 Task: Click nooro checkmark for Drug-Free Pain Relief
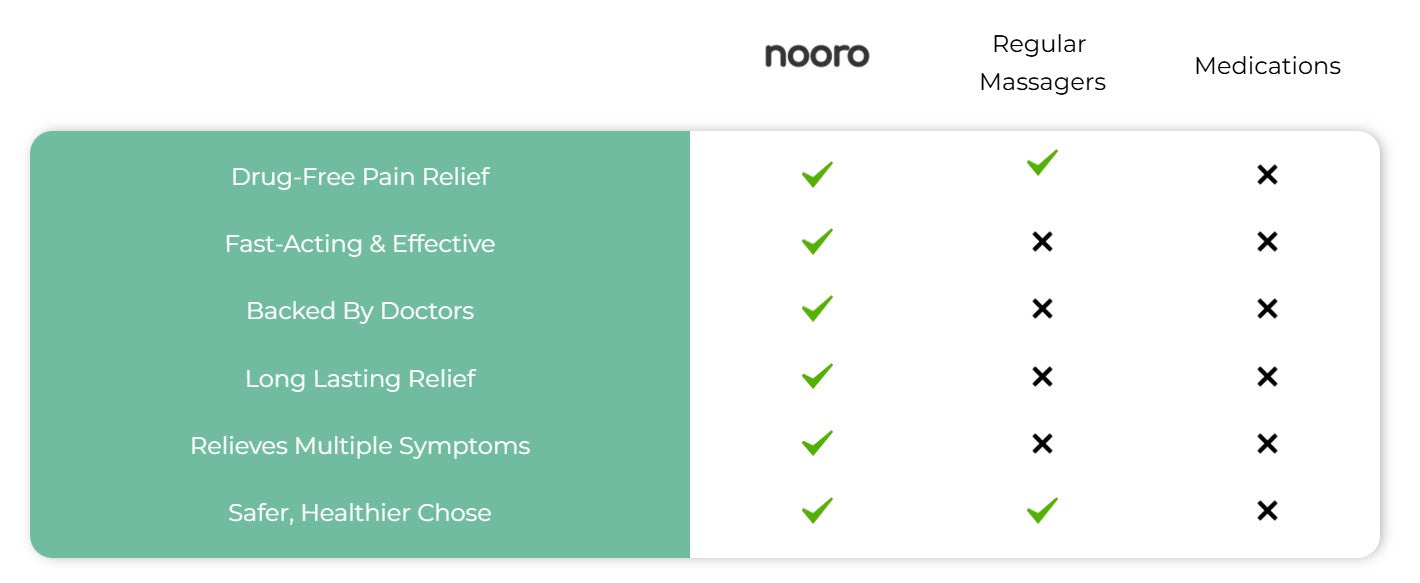(817, 175)
